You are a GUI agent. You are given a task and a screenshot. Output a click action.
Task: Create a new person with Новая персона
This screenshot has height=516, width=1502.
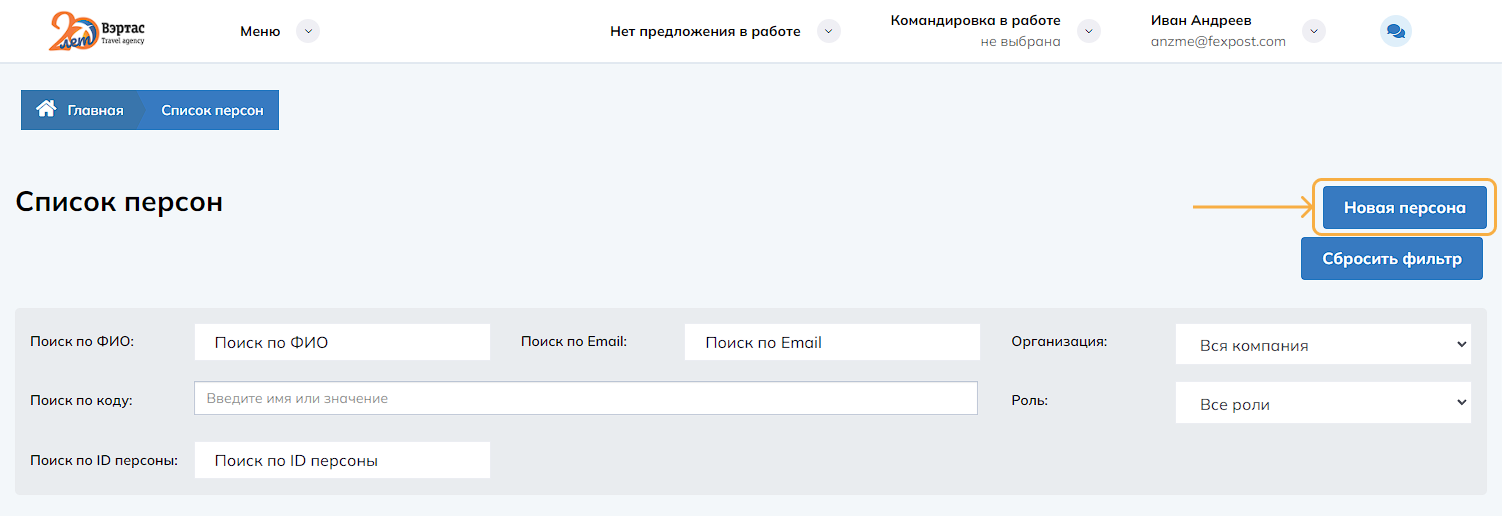pyautogui.click(x=1404, y=208)
